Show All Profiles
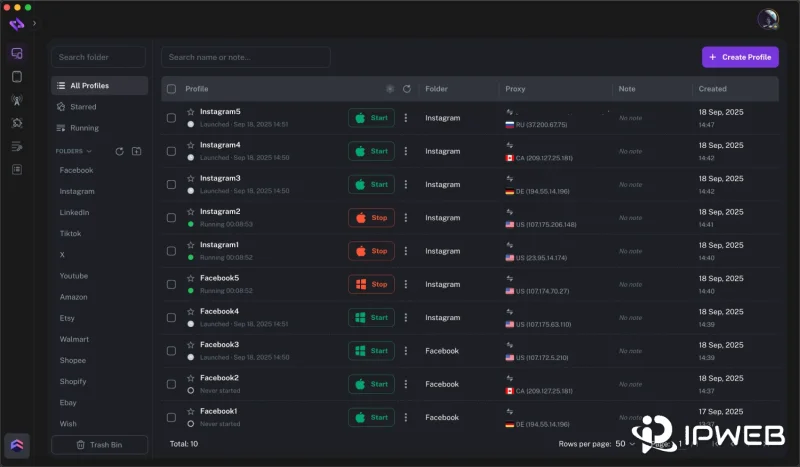Screen dimensions: 800x467 coord(99,86)
